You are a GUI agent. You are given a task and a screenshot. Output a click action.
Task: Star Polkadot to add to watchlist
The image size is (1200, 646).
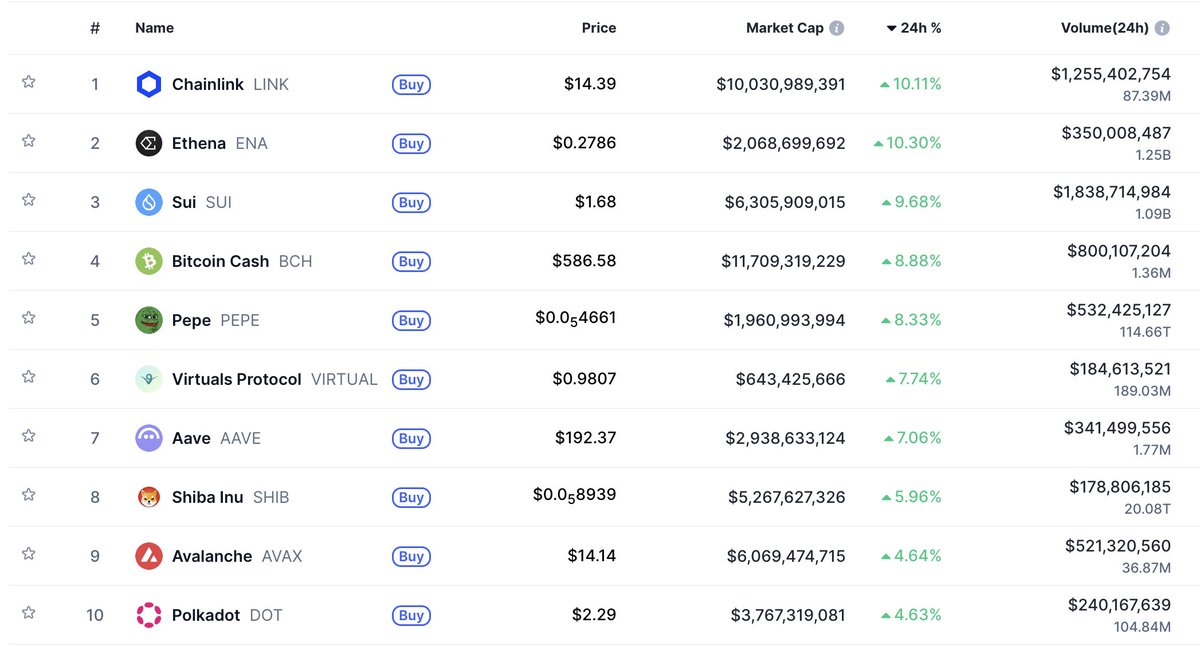[x=29, y=613]
